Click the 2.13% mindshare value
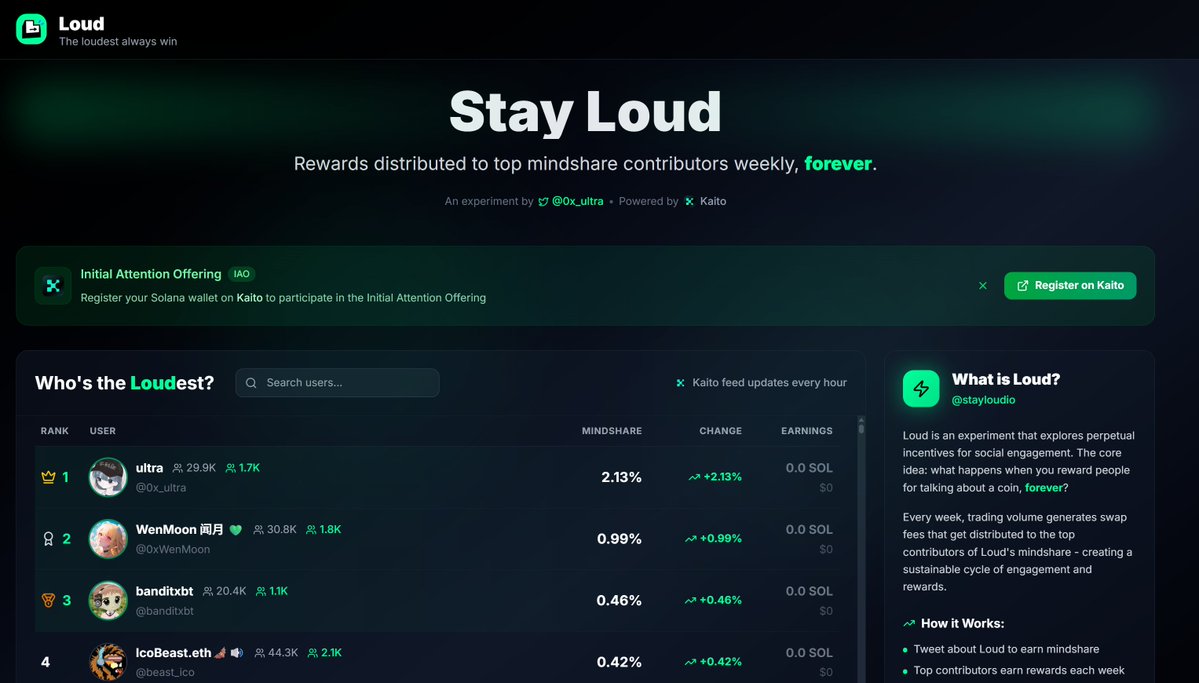The height and width of the screenshot is (683, 1199). 621,477
